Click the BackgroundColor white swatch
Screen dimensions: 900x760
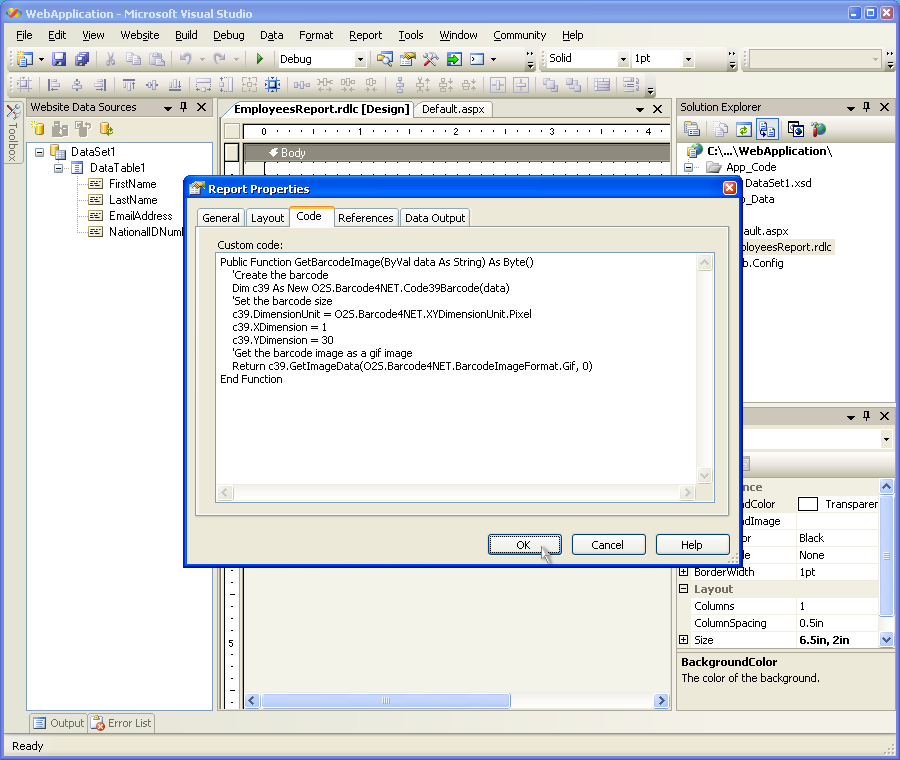coord(807,505)
